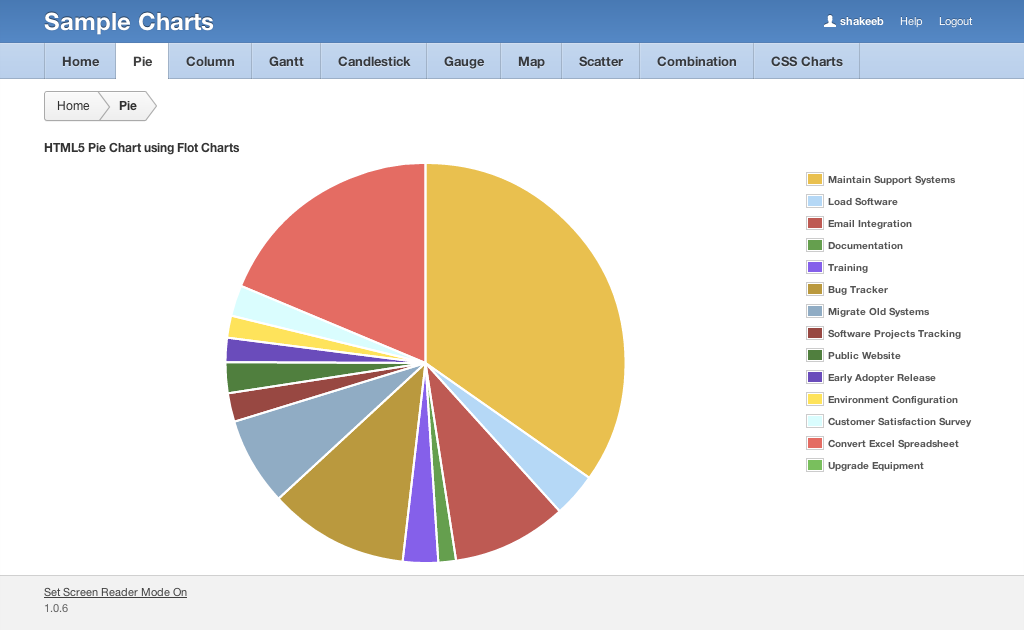Image resolution: width=1024 pixels, height=630 pixels.
Task: Select the Map tab
Action: click(x=531, y=61)
